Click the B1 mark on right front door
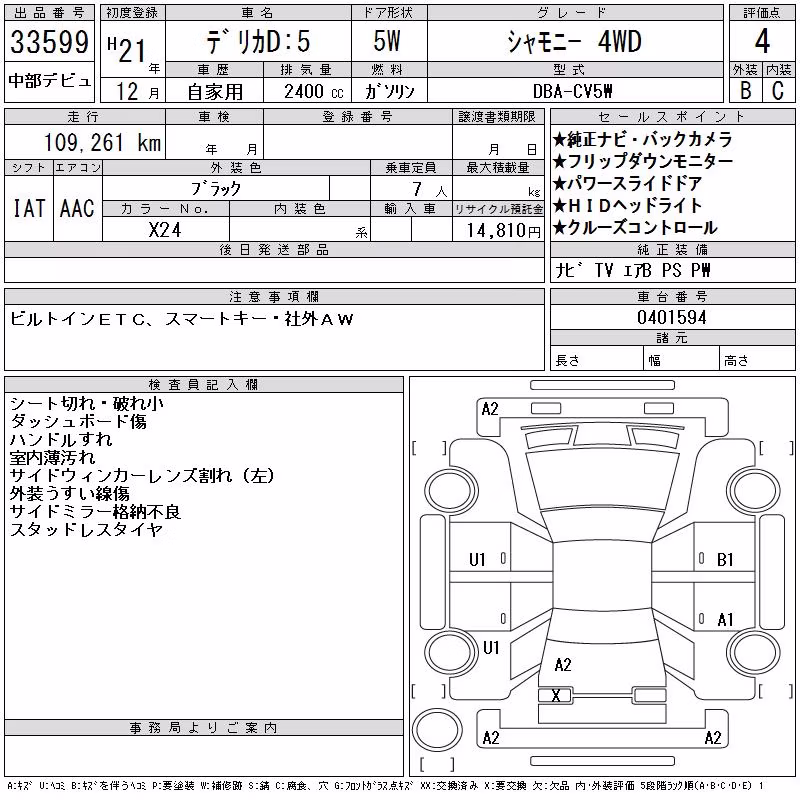The image size is (800, 800). (725, 560)
